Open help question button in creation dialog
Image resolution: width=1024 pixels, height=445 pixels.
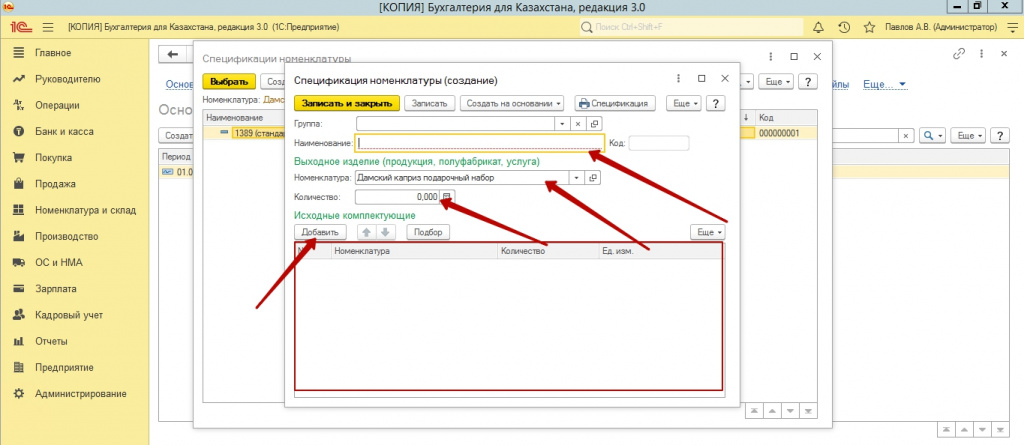tap(716, 103)
